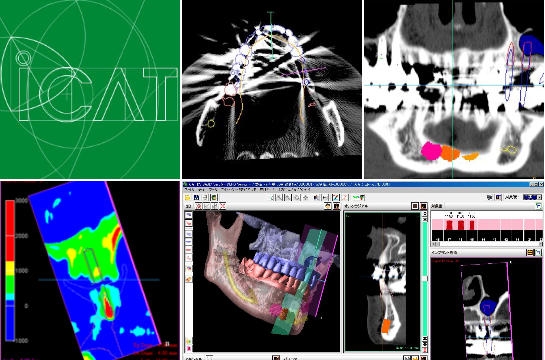The height and width of the screenshot is (360, 545).
Task: Open the blue combo box at the toolbar's right end
Action: click(x=532, y=197)
